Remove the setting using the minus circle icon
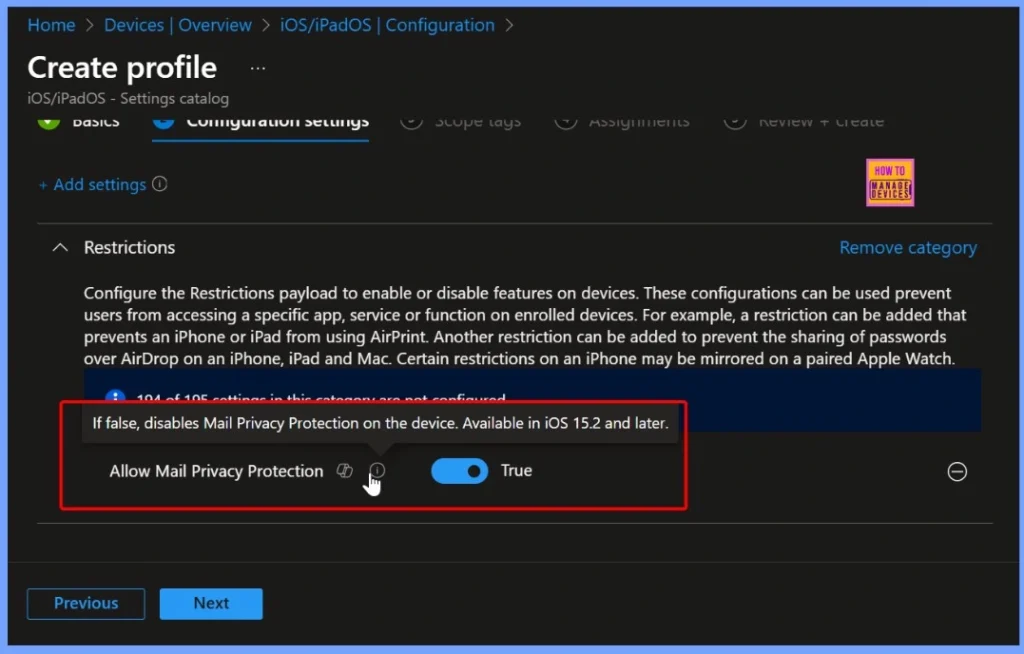 (957, 471)
